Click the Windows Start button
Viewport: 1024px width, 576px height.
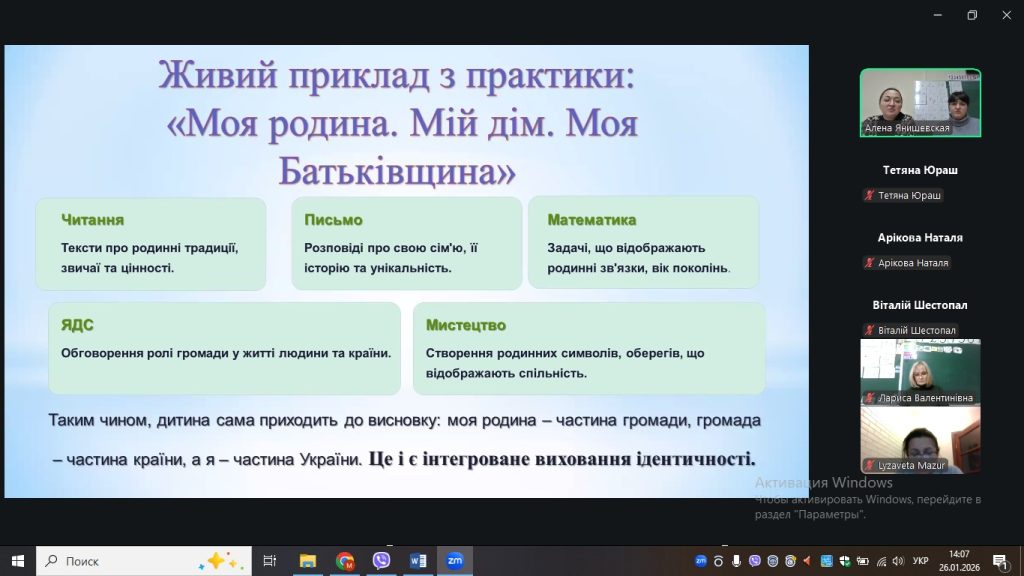[17, 561]
